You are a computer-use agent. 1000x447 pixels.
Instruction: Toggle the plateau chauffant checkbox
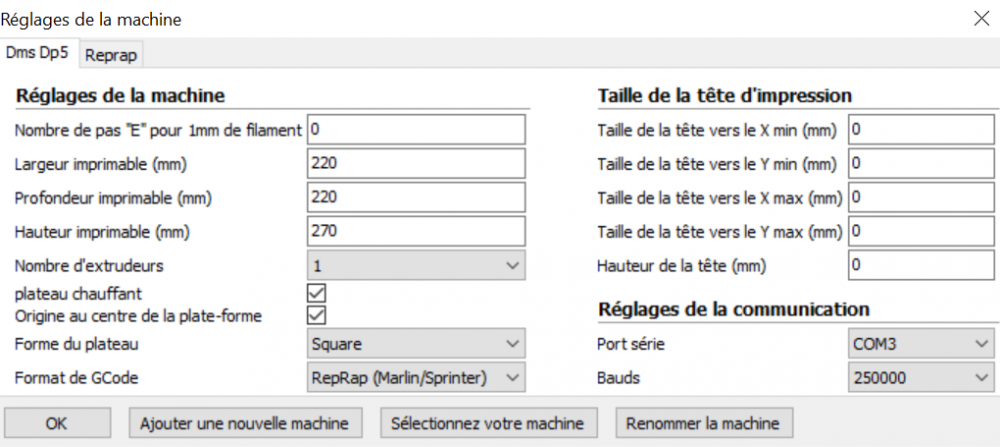tap(317, 294)
